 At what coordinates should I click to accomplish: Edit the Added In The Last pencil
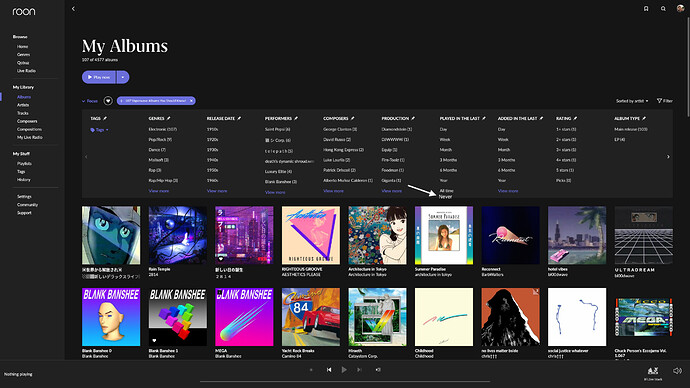[541, 118]
